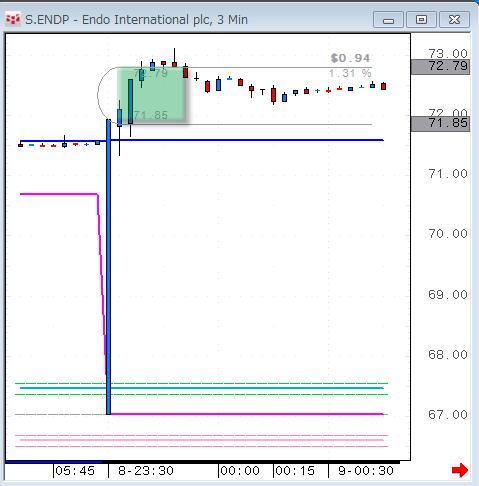
Task: Click the 00:15 time axis label
Action: (x=295, y=471)
